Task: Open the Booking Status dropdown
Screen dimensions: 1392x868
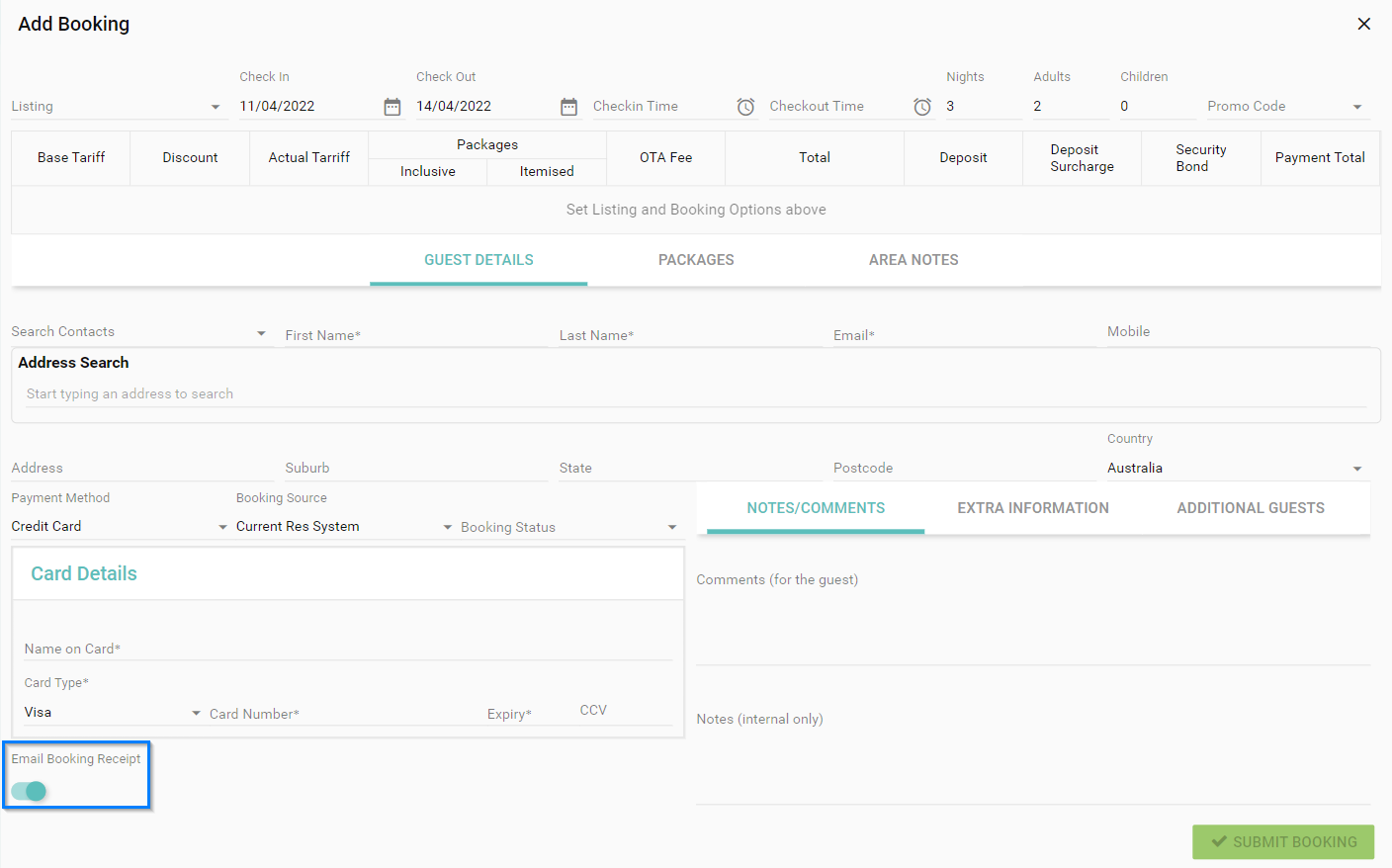Action: pyautogui.click(x=672, y=526)
